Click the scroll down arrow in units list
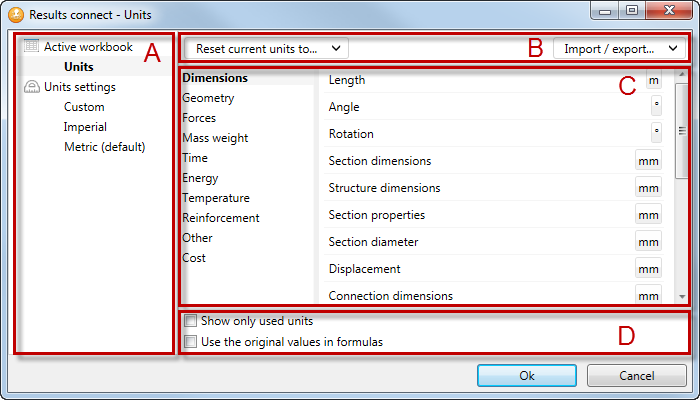700x400 pixels. point(682,297)
